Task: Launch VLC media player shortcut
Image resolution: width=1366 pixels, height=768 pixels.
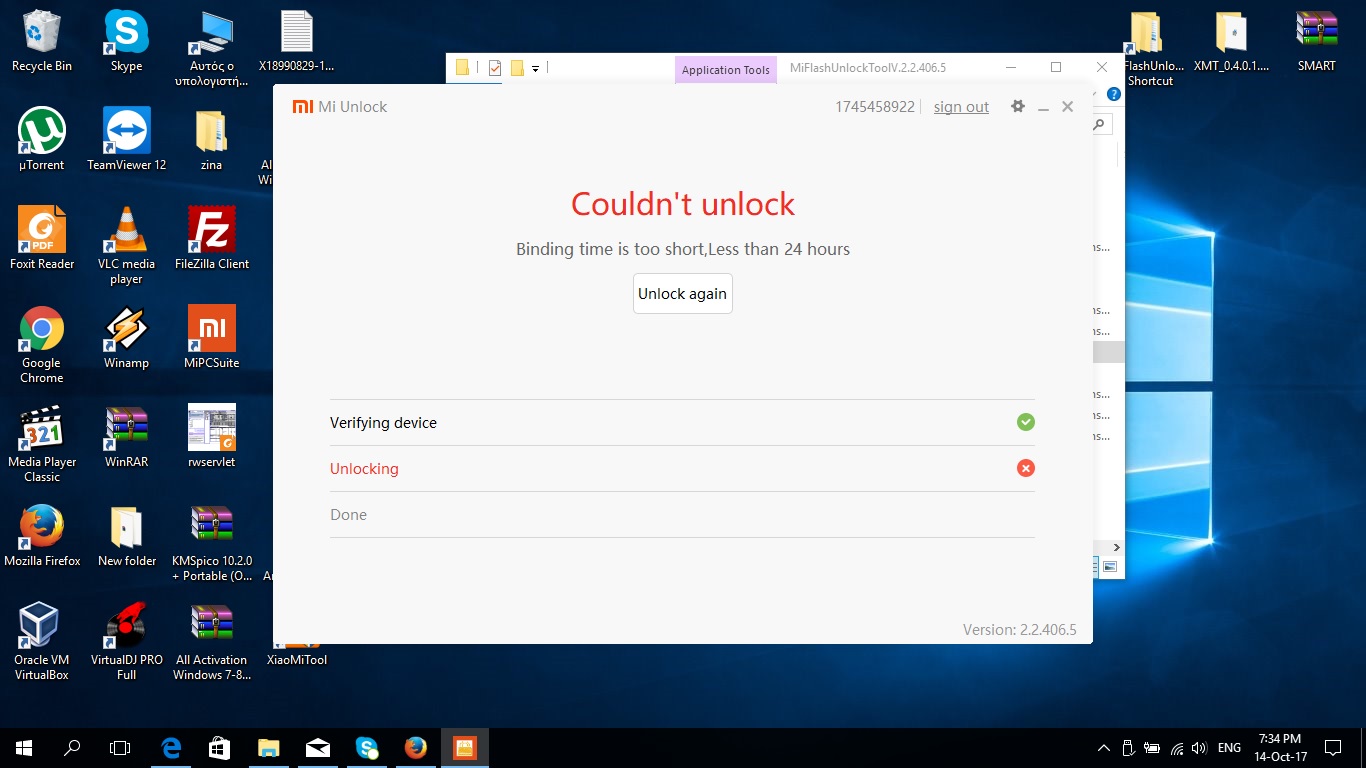Action: coord(126,237)
